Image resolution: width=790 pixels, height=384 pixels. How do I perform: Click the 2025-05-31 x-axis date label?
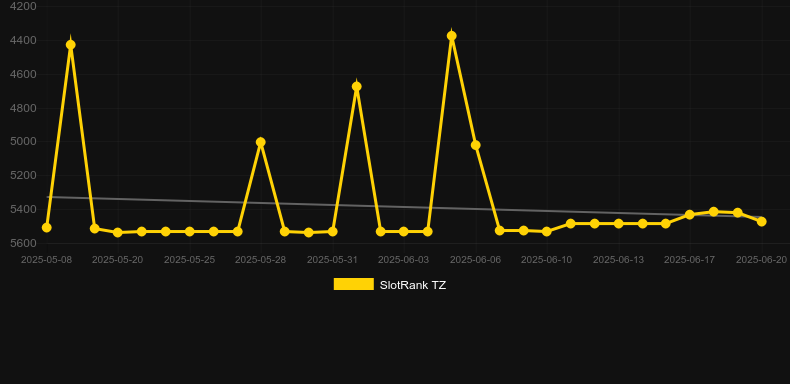coord(332,260)
